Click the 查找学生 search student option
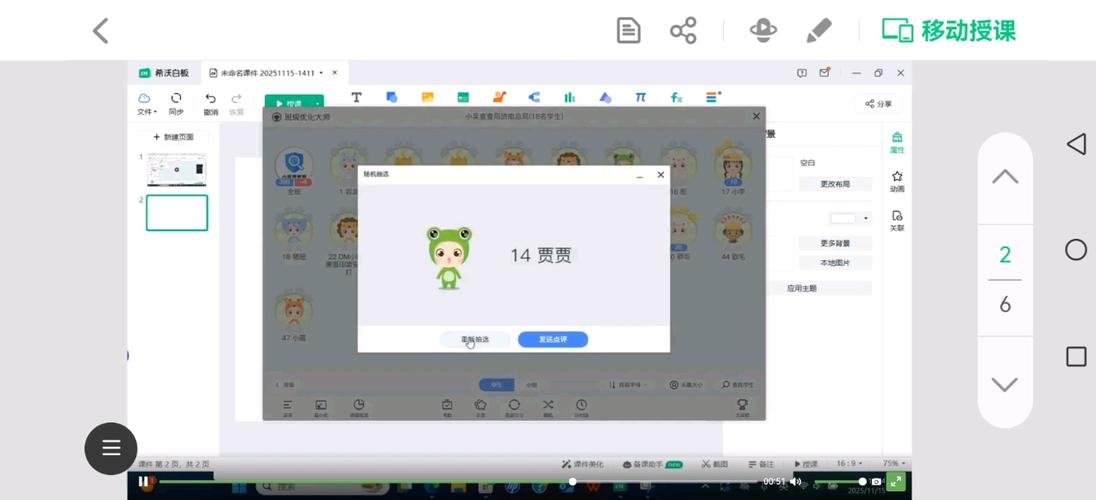Screen dimensions: 1096x500 pyautogui.click(x=738, y=385)
